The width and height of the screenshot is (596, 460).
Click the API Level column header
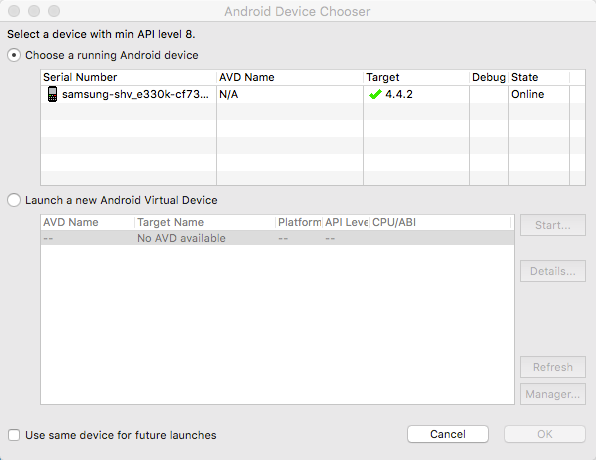click(x=346, y=222)
